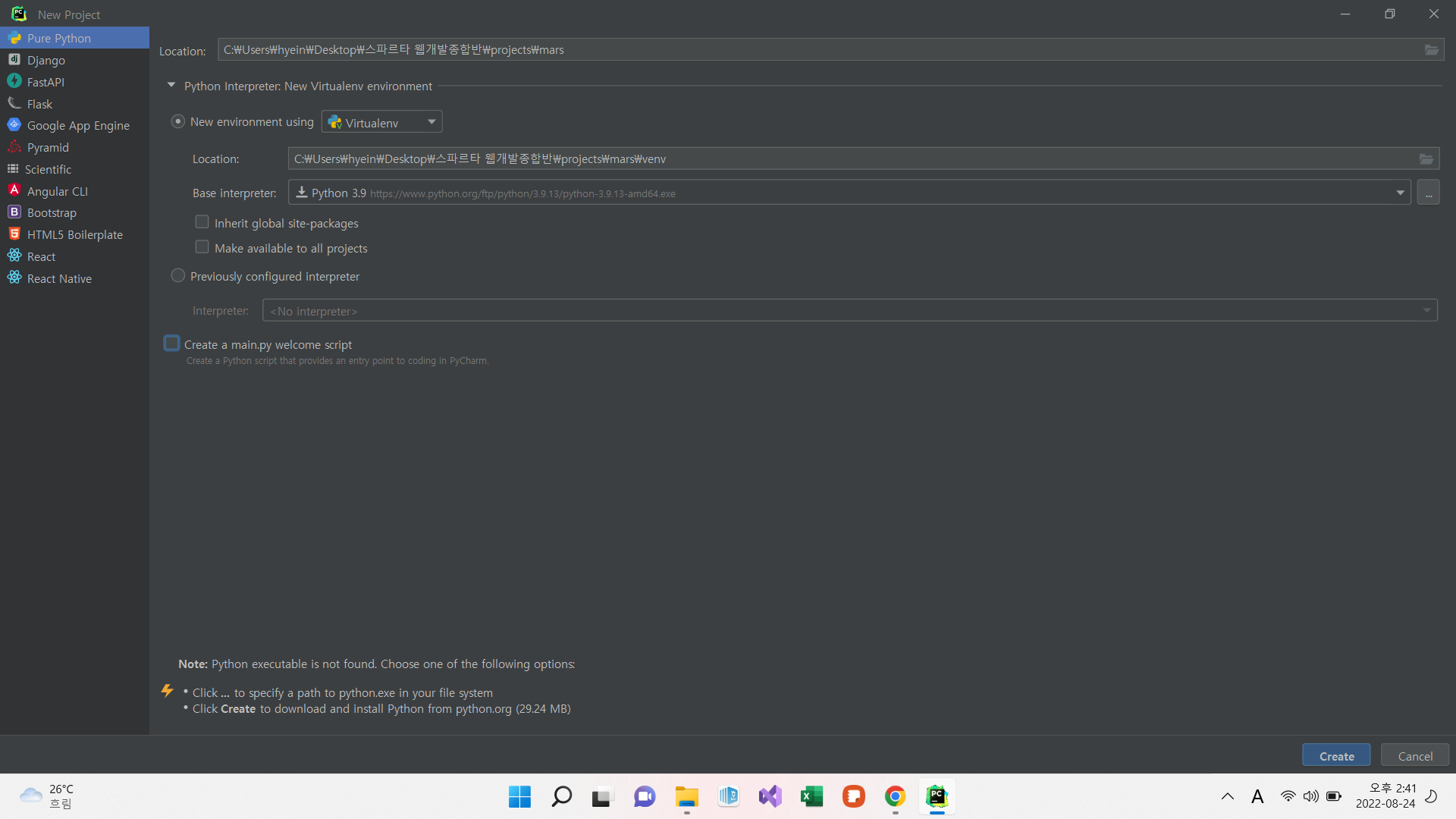Click the lightning bolt note icon
This screenshot has width=1456, height=819.
coord(168,691)
